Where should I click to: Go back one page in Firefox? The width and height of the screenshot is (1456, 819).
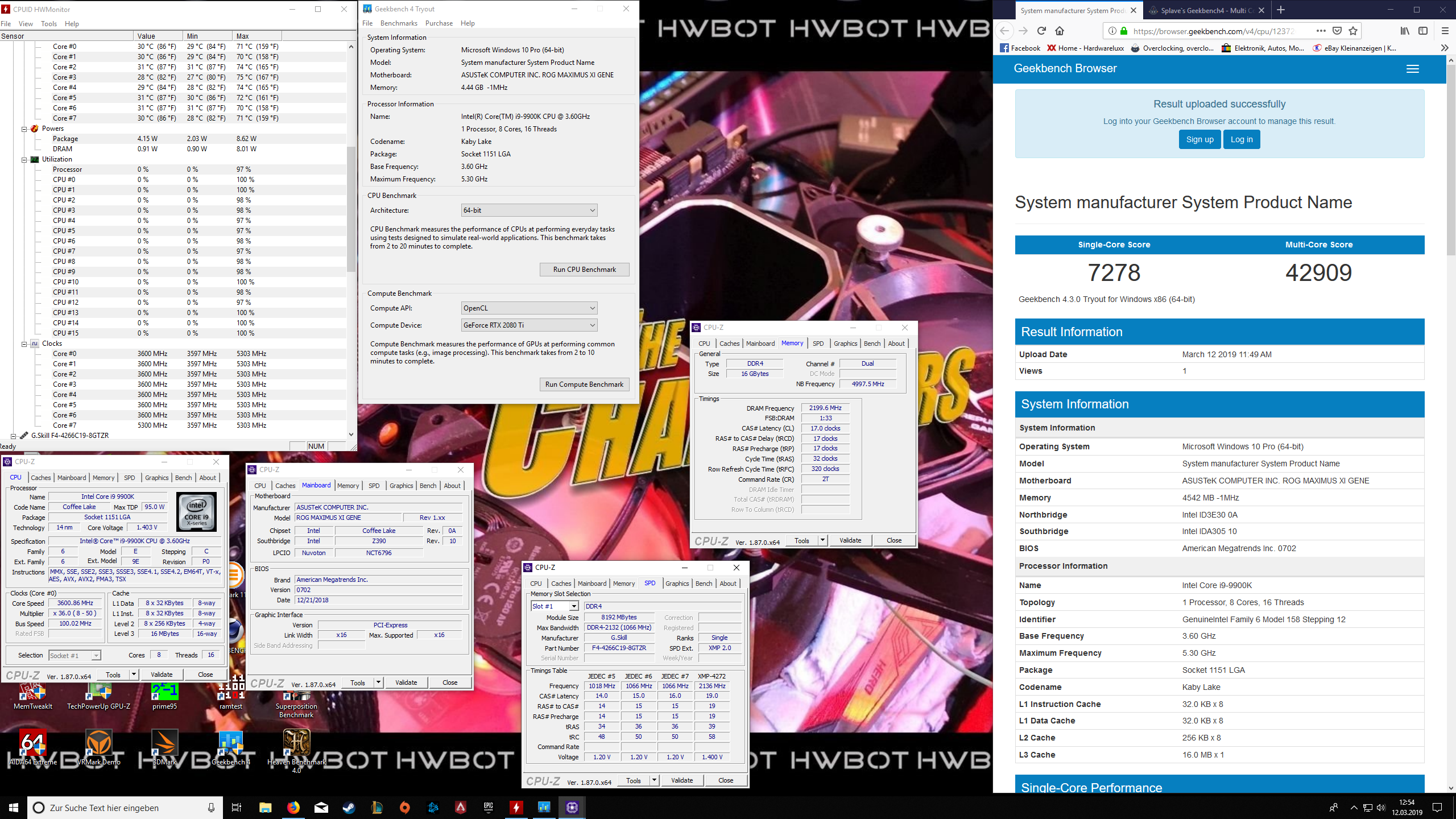(1005, 31)
